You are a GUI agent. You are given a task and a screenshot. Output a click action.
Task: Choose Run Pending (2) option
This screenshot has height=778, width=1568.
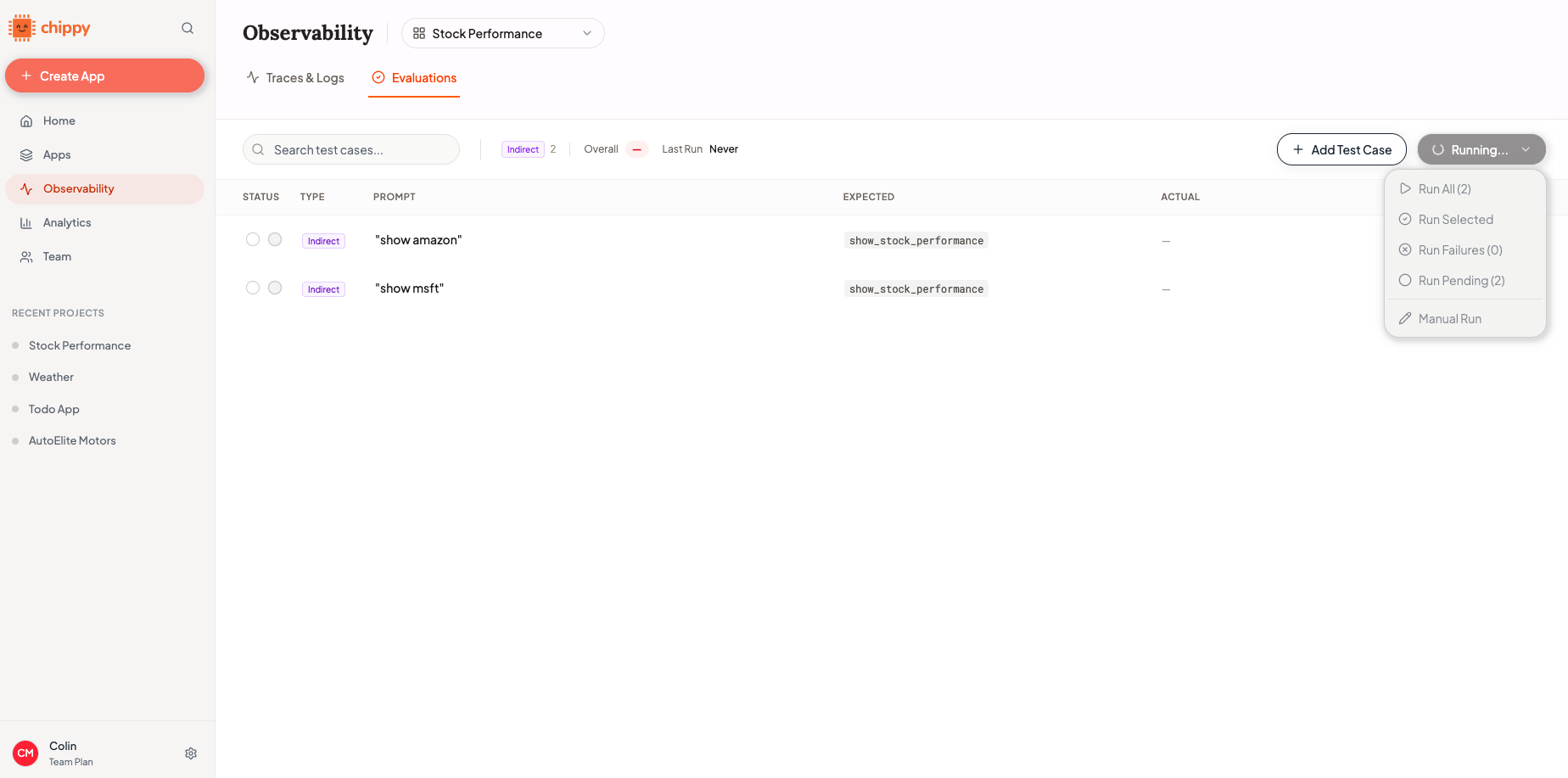(x=1465, y=281)
